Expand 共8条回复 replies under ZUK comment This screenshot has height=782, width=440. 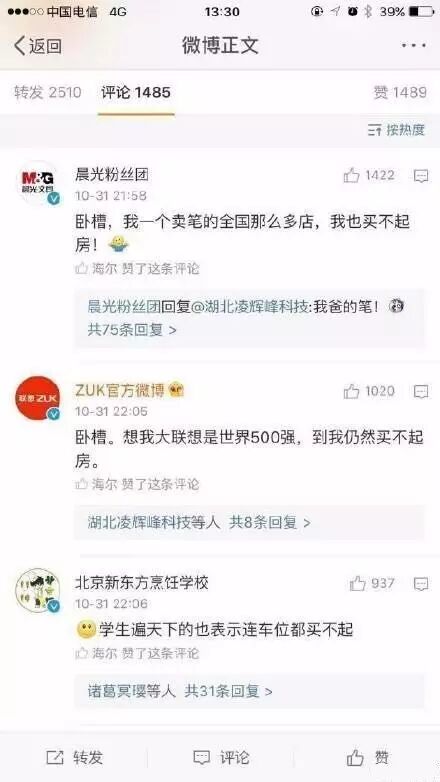[x=270, y=522]
